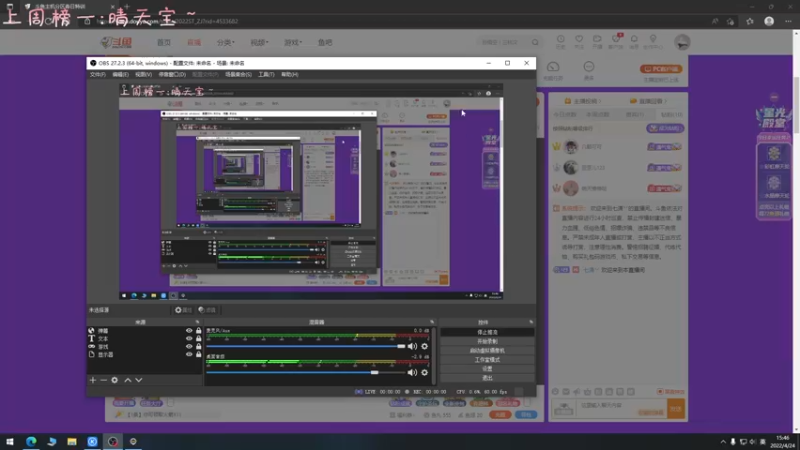Open 桌面音频 audio settings gear
800x450 pixels.
pos(424,372)
